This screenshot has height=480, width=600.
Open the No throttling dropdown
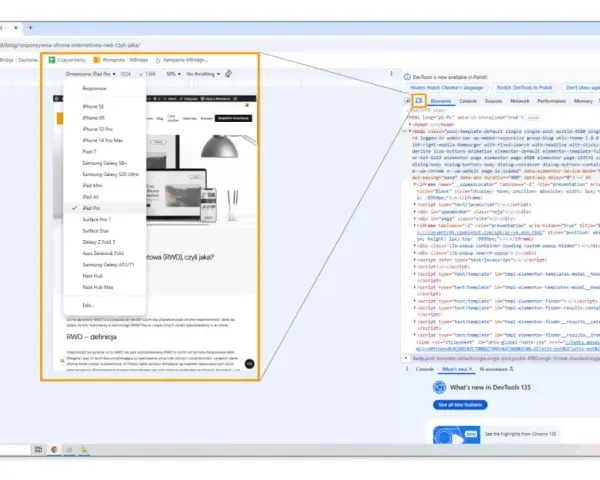pos(203,74)
